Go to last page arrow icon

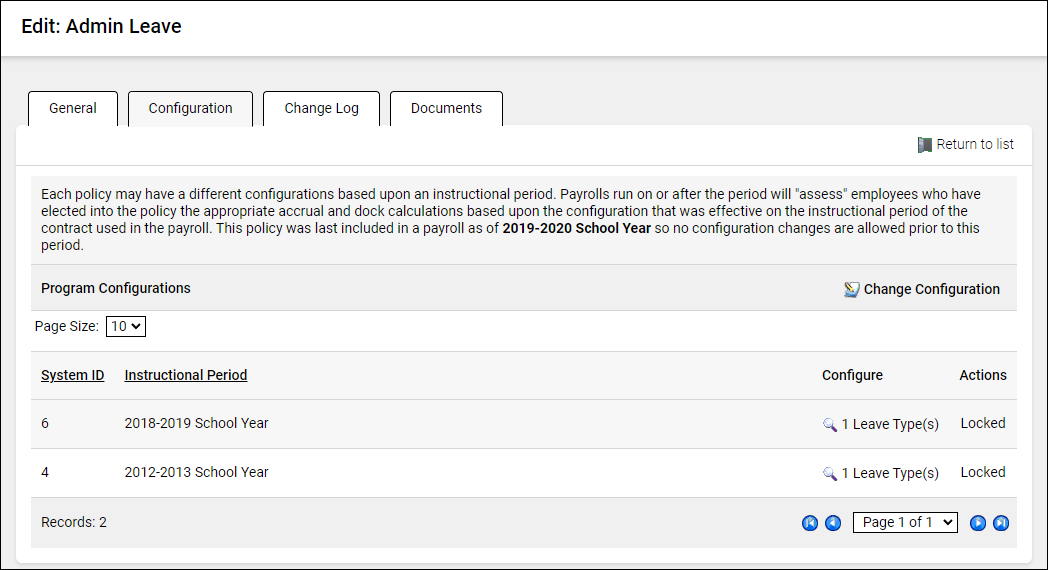point(1000,523)
